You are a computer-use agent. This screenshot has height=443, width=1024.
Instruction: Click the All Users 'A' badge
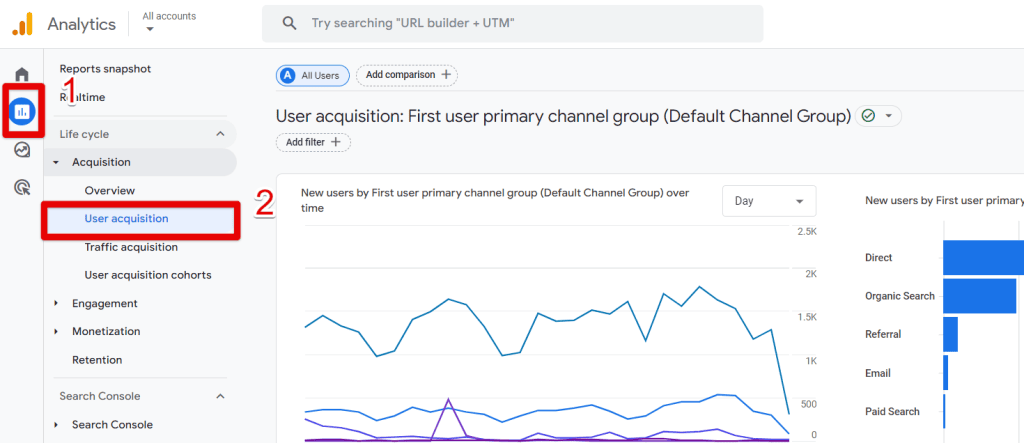(x=287, y=75)
